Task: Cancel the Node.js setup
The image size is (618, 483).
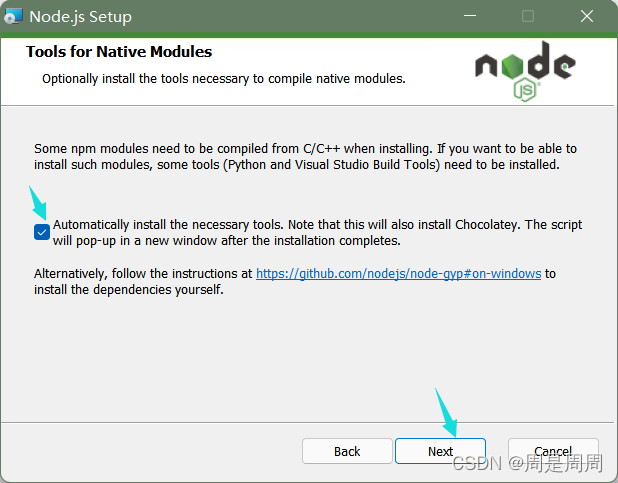Action: click(x=553, y=451)
